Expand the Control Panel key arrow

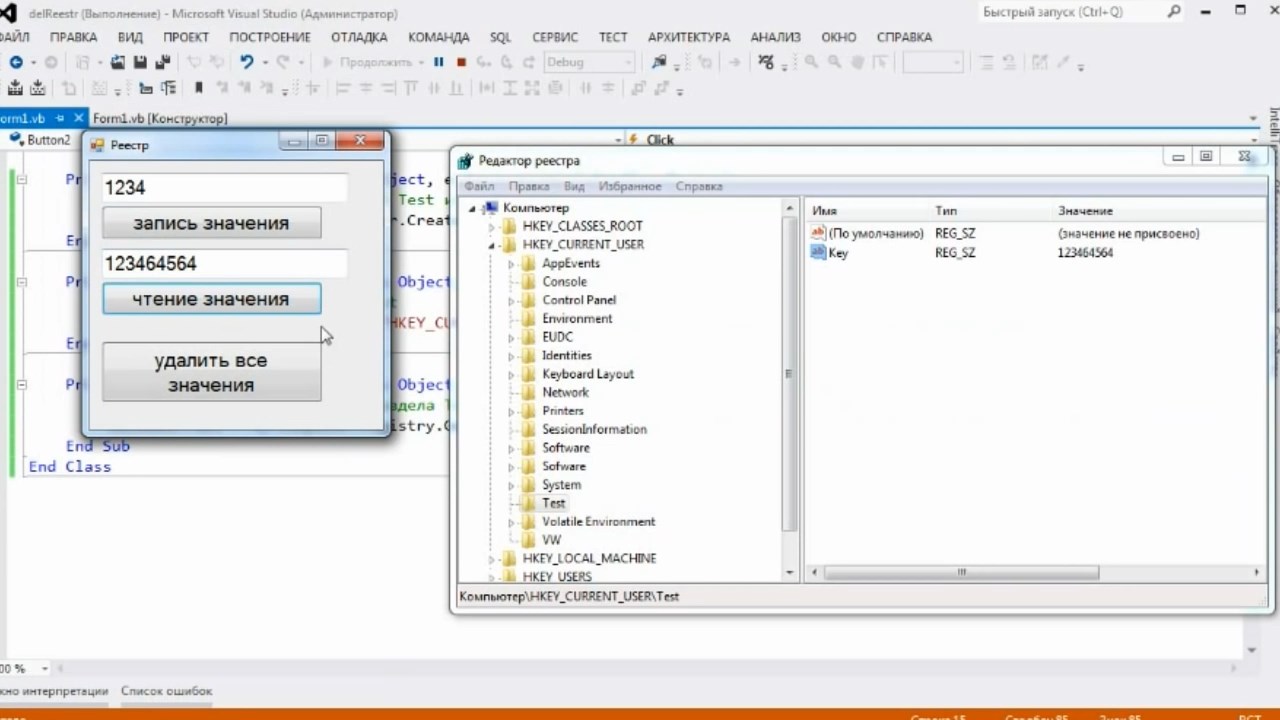pos(511,301)
